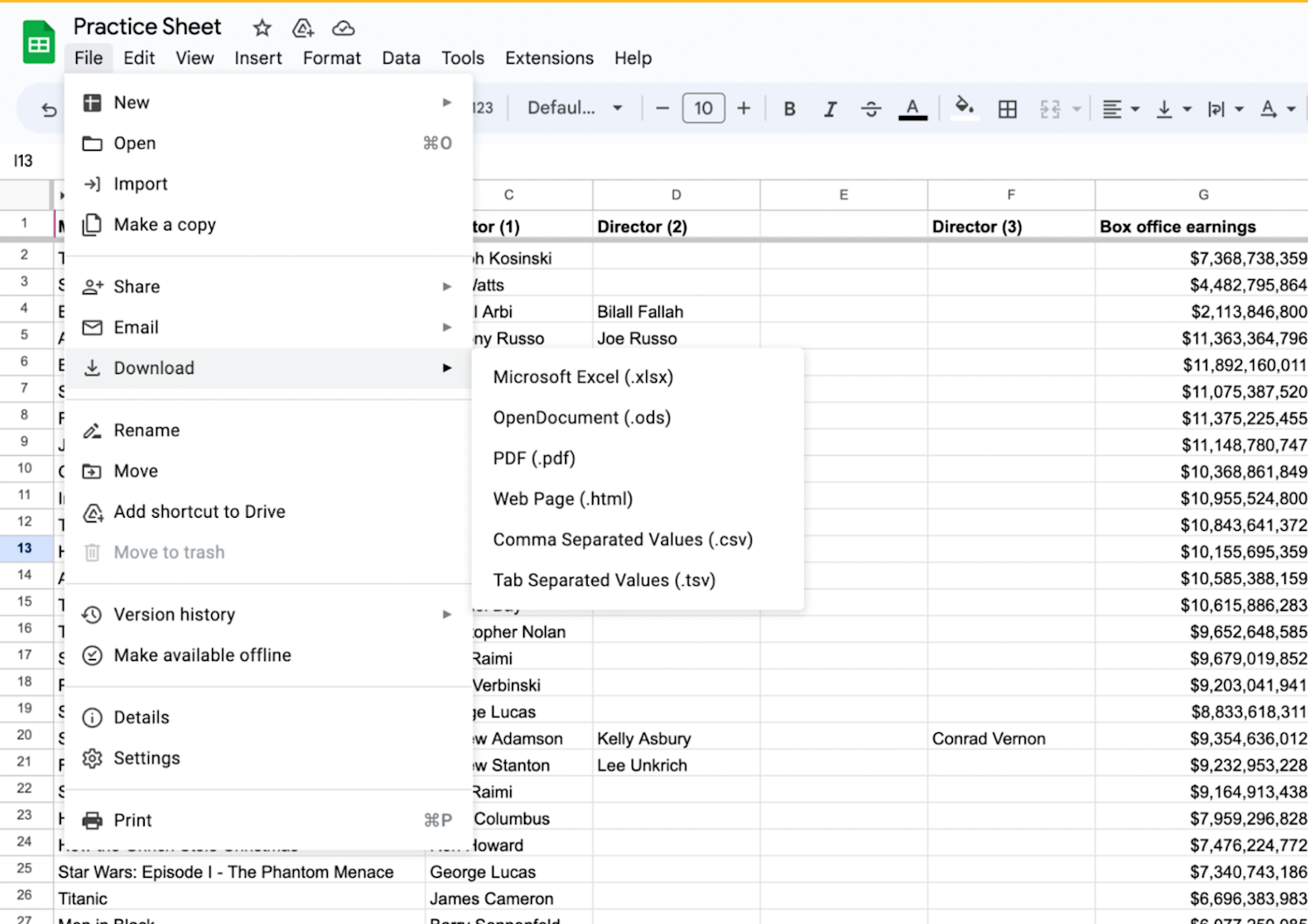Click the 'Titanic' cell
The width and height of the screenshot is (1308, 924).
click(x=240, y=899)
